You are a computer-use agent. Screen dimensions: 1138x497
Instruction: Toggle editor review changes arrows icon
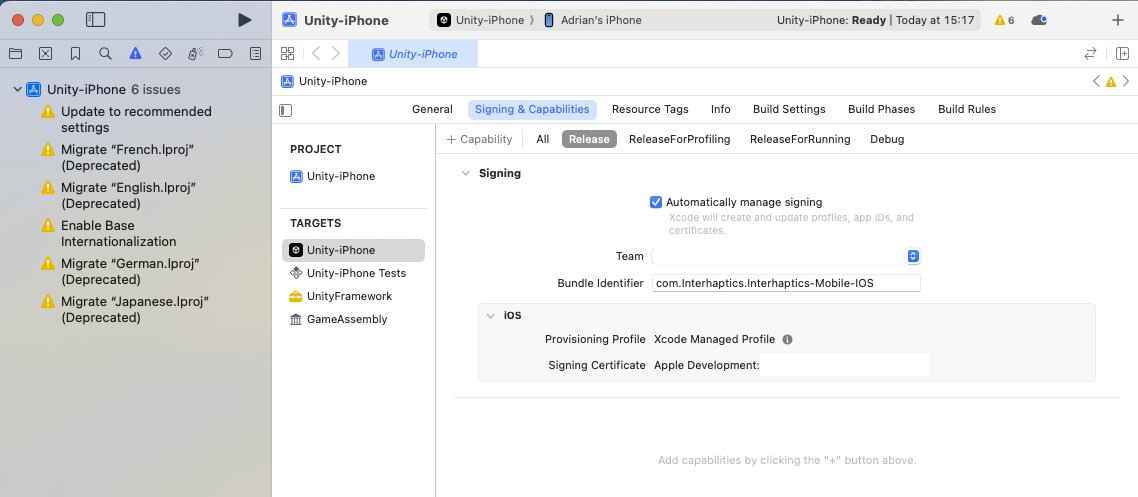tap(1090, 53)
